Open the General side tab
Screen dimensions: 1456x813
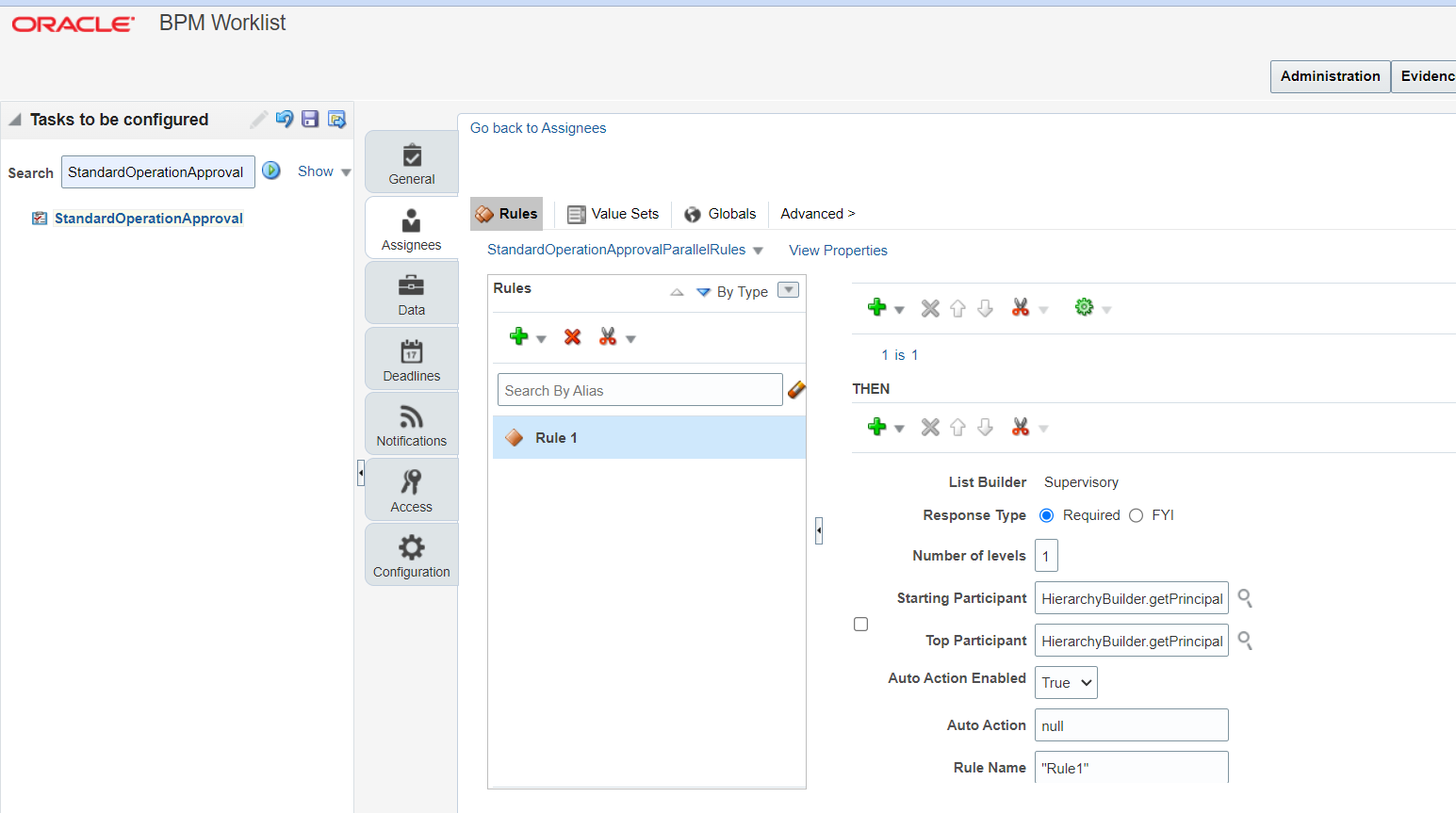tap(412, 163)
